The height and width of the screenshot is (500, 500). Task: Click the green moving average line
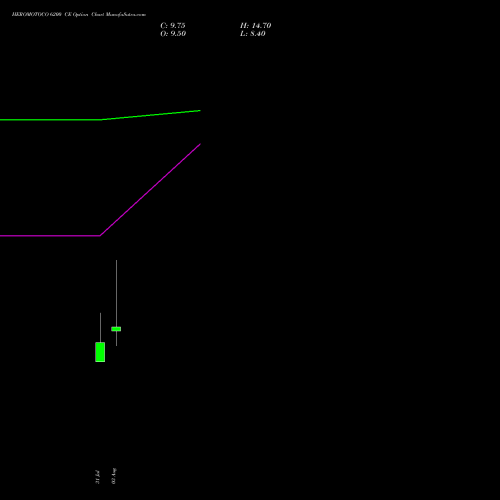click(x=100, y=119)
